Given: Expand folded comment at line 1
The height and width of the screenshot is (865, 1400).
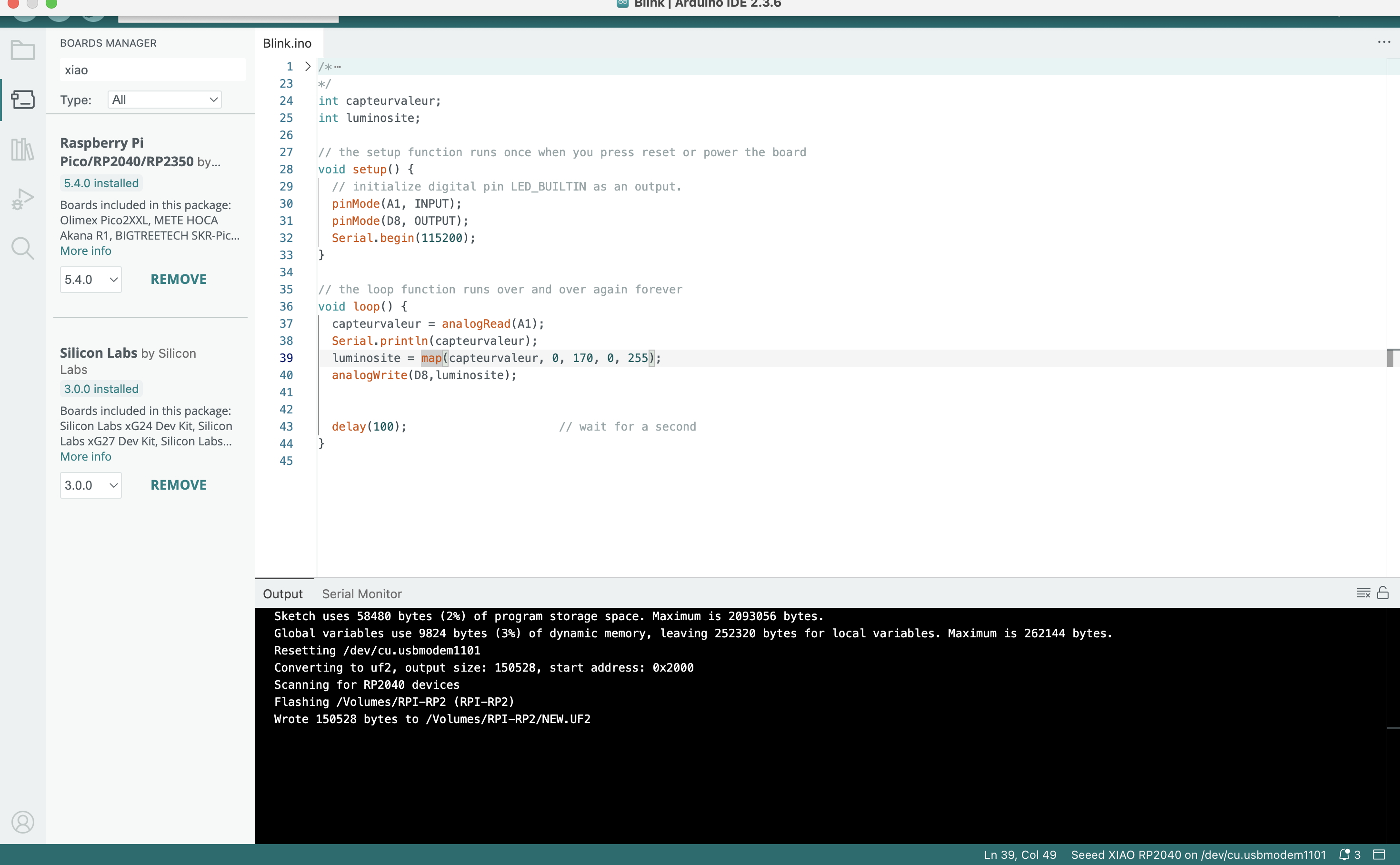Looking at the screenshot, I should coord(308,66).
